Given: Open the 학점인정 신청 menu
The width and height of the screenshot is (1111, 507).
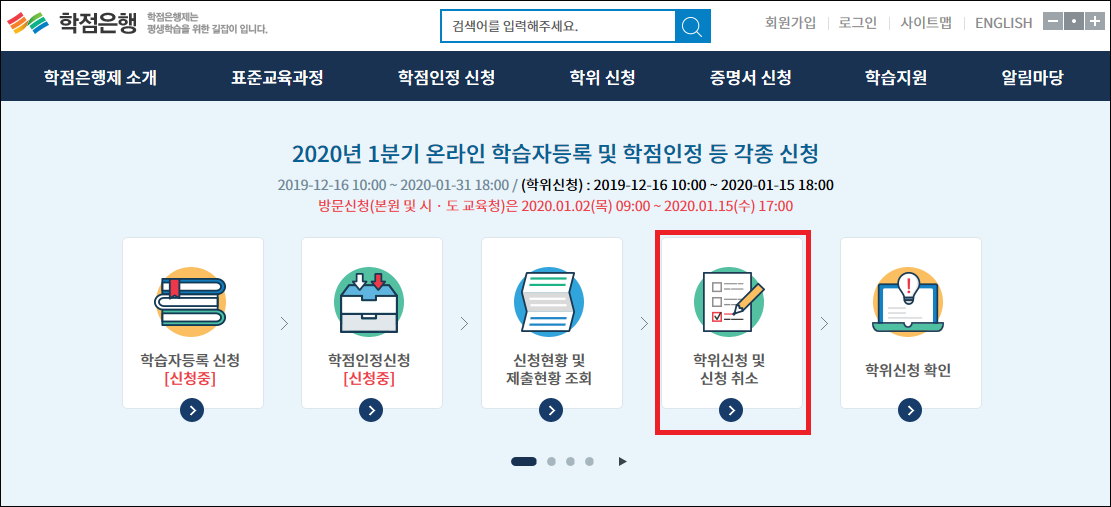Looking at the screenshot, I should 446,77.
